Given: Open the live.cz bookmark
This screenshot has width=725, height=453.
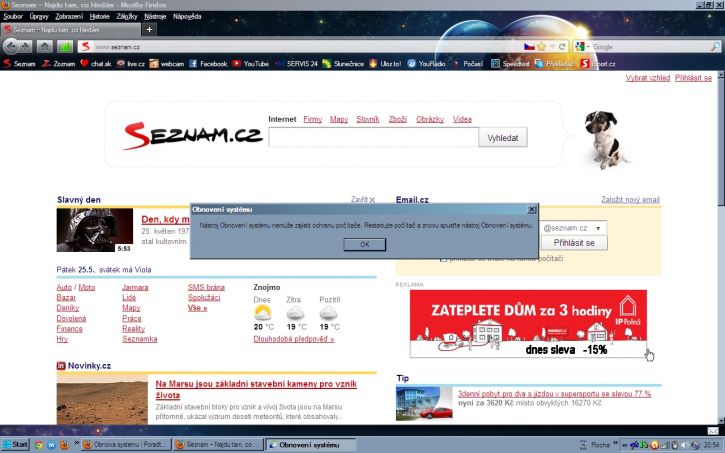Looking at the screenshot, I should point(130,64).
